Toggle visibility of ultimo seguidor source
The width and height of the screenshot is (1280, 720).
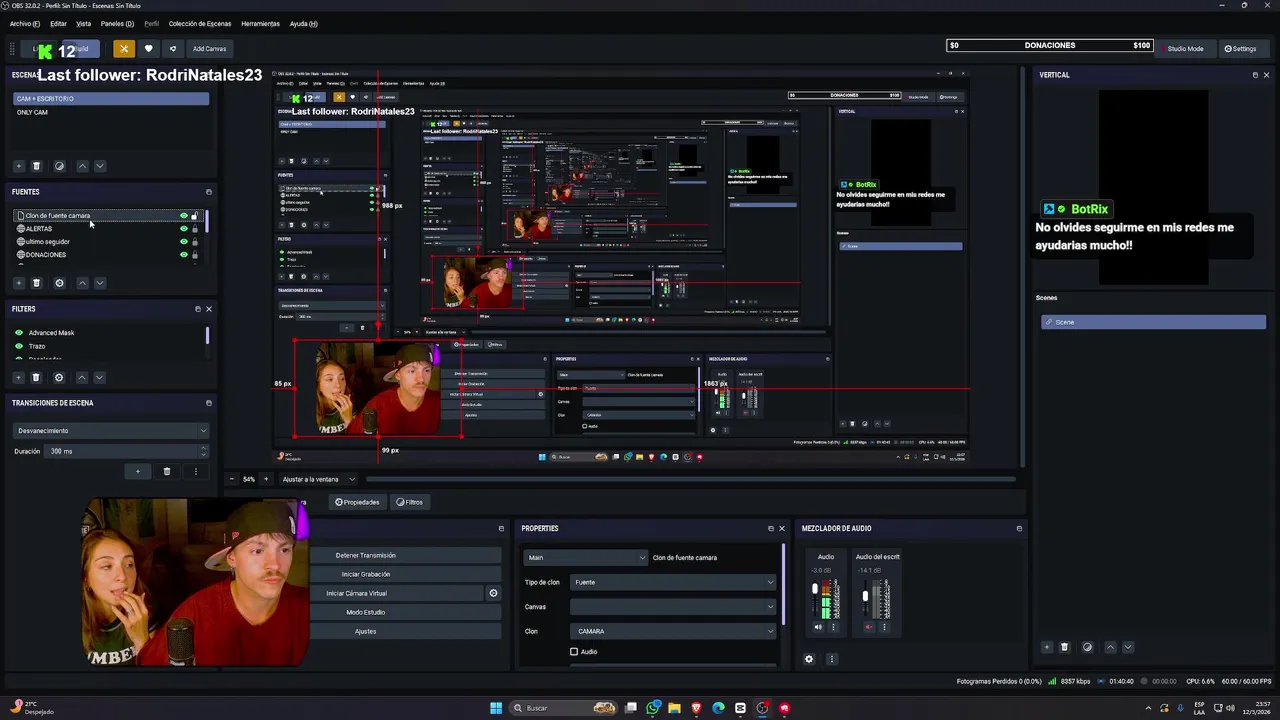point(183,242)
